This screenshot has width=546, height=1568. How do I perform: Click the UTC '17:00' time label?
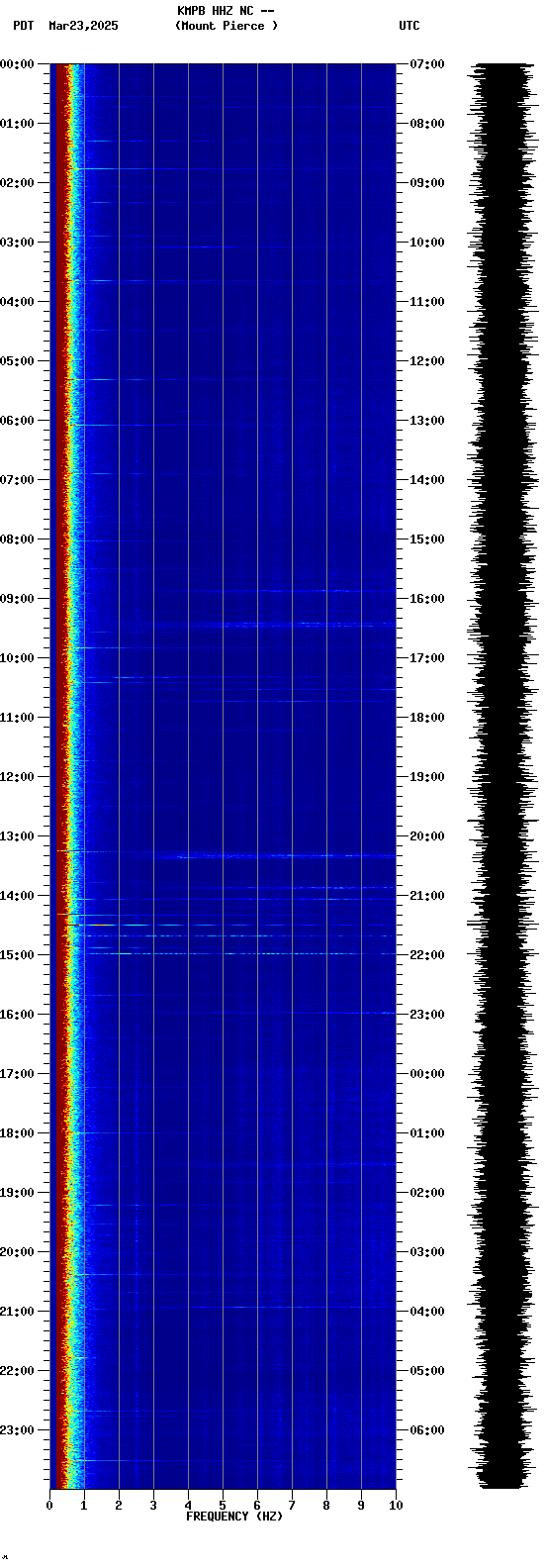[427, 658]
